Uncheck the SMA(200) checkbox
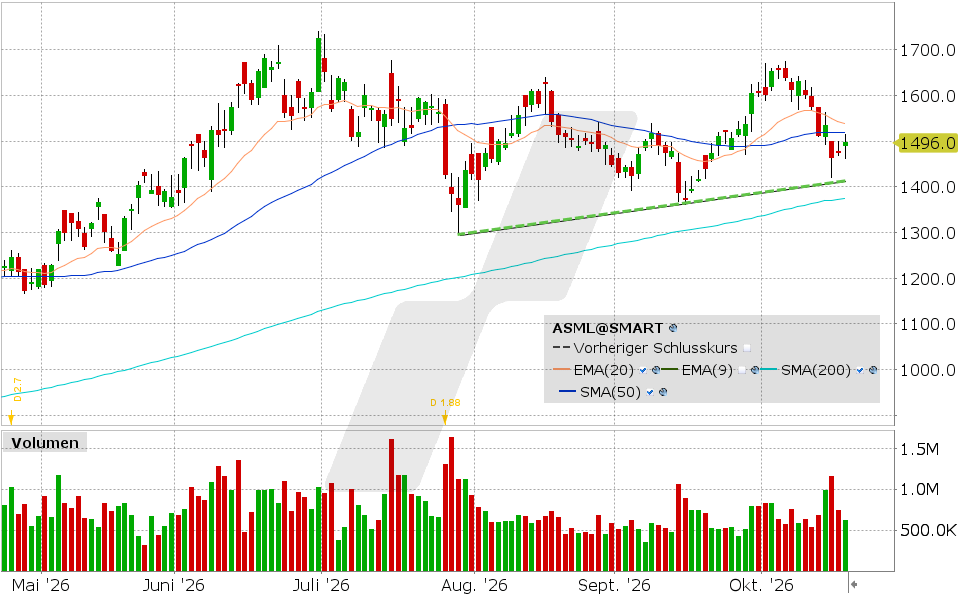 click(860, 370)
